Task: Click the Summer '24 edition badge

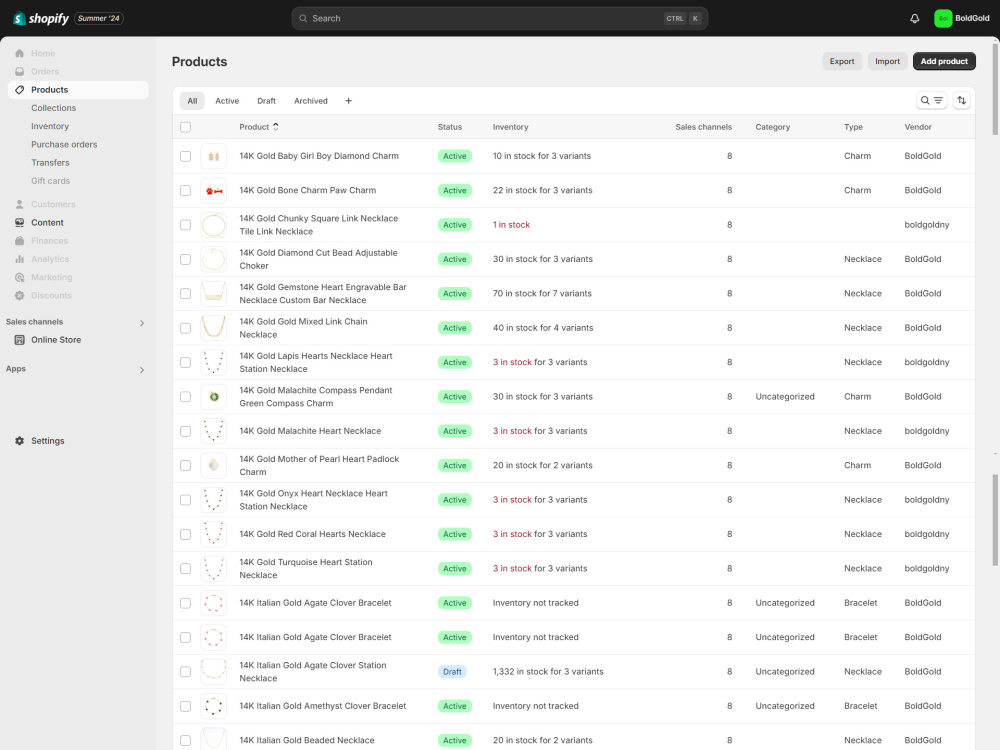Action: click(x=99, y=18)
